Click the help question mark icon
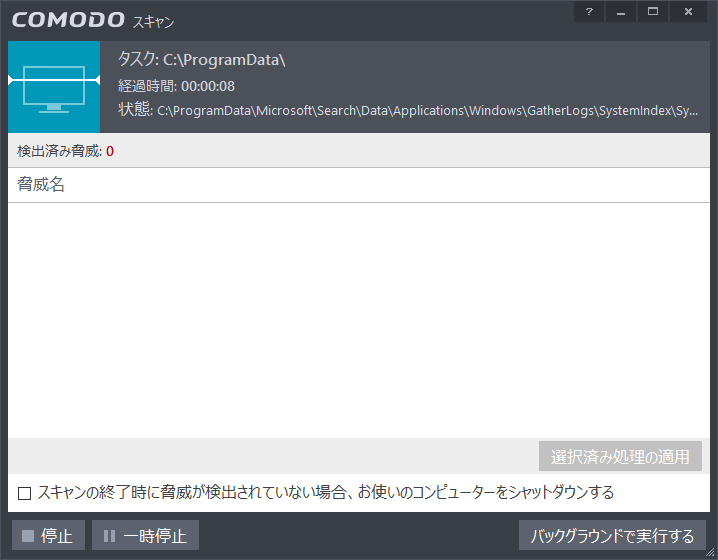Image resolution: width=718 pixels, height=560 pixels. pos(589,12)
